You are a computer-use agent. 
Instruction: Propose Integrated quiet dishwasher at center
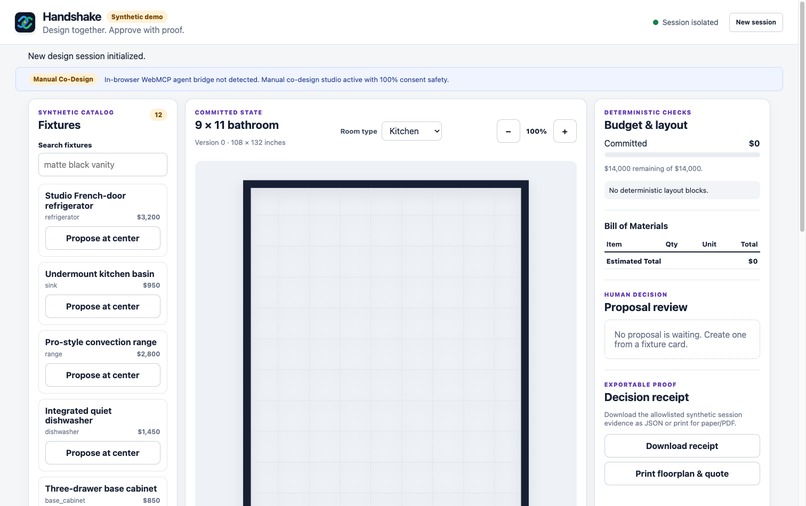click(103, 453)
